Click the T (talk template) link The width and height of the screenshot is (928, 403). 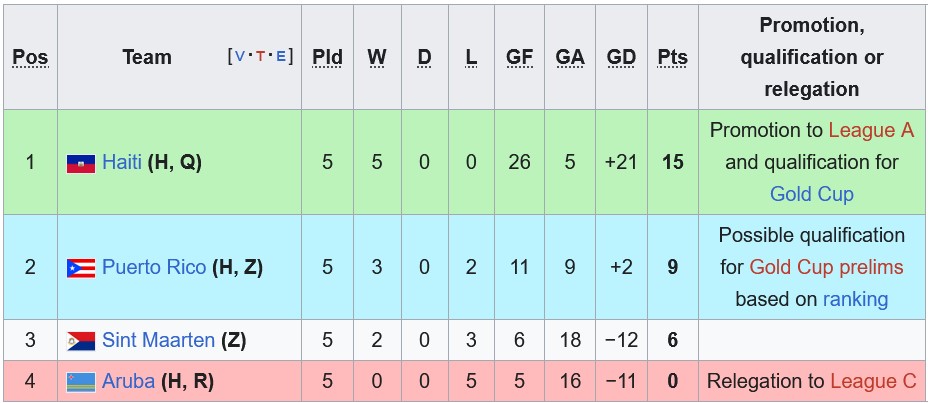pos(260,56)
